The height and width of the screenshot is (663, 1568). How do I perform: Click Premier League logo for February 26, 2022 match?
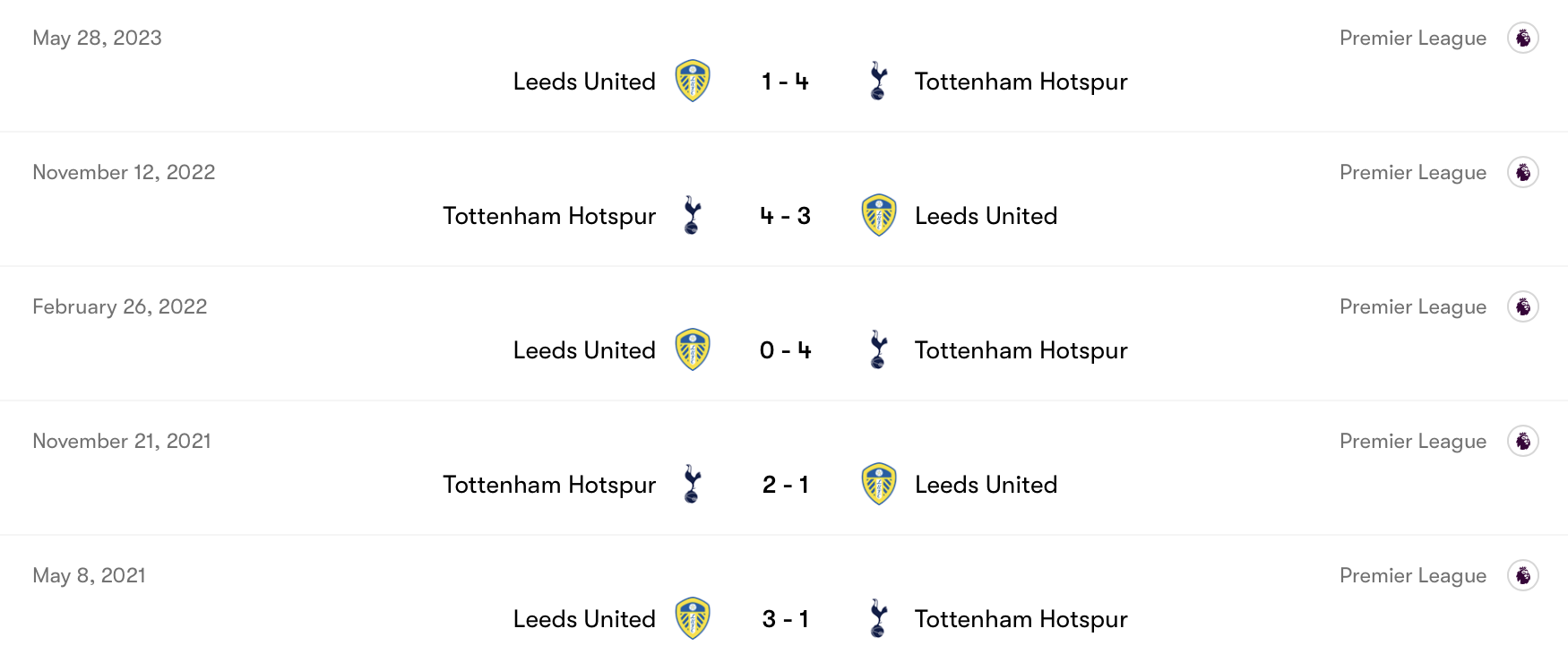[1522, 306]
